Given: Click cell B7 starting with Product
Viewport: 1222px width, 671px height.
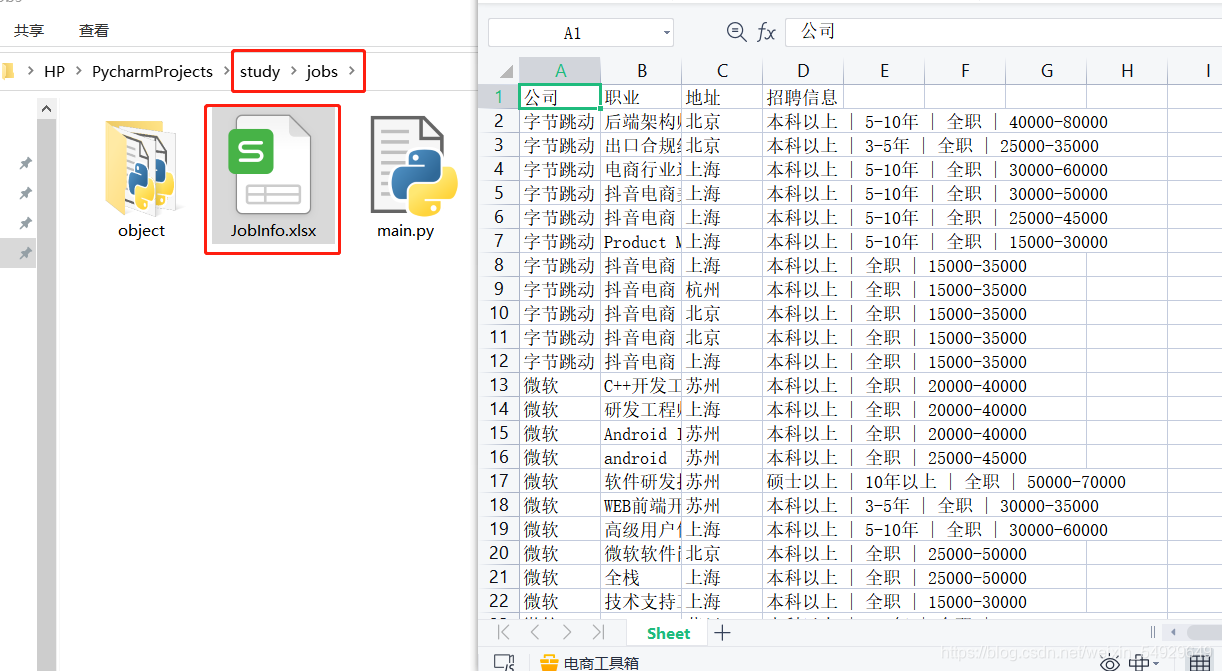Looking at the screenshot, I should 641,241.
